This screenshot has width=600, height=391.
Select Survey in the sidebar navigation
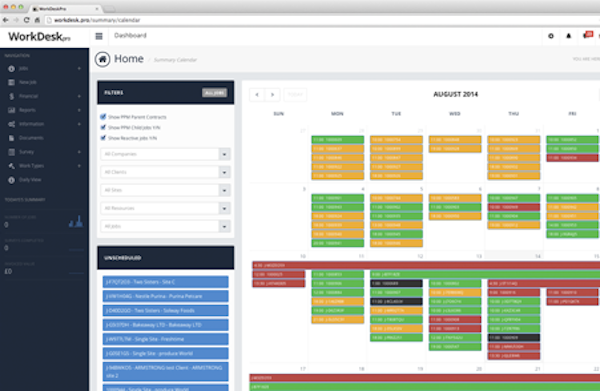click(x=26, y=152)
